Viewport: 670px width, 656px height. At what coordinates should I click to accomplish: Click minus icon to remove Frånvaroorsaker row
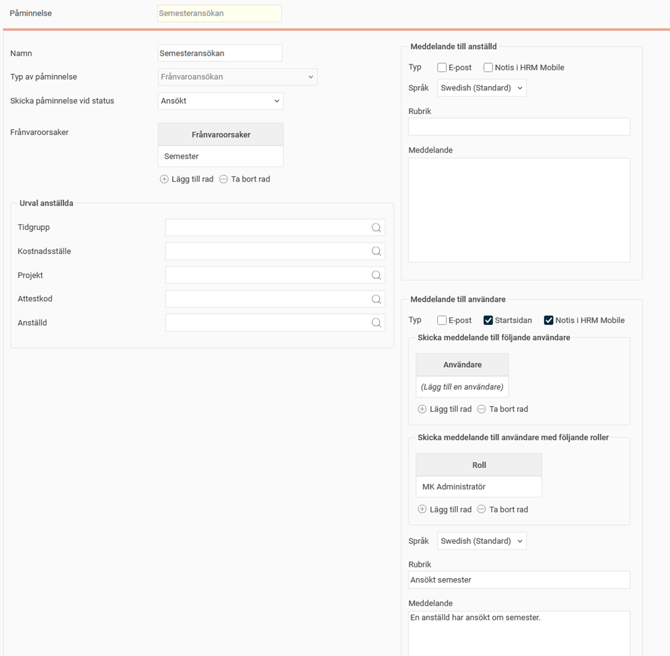(224, 179)
